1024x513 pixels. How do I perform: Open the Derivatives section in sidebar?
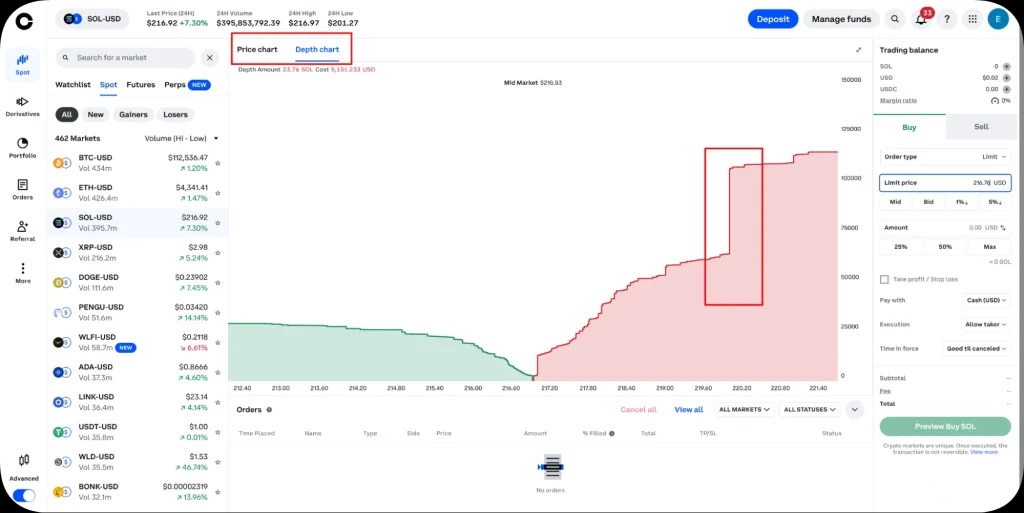(23, 104)
